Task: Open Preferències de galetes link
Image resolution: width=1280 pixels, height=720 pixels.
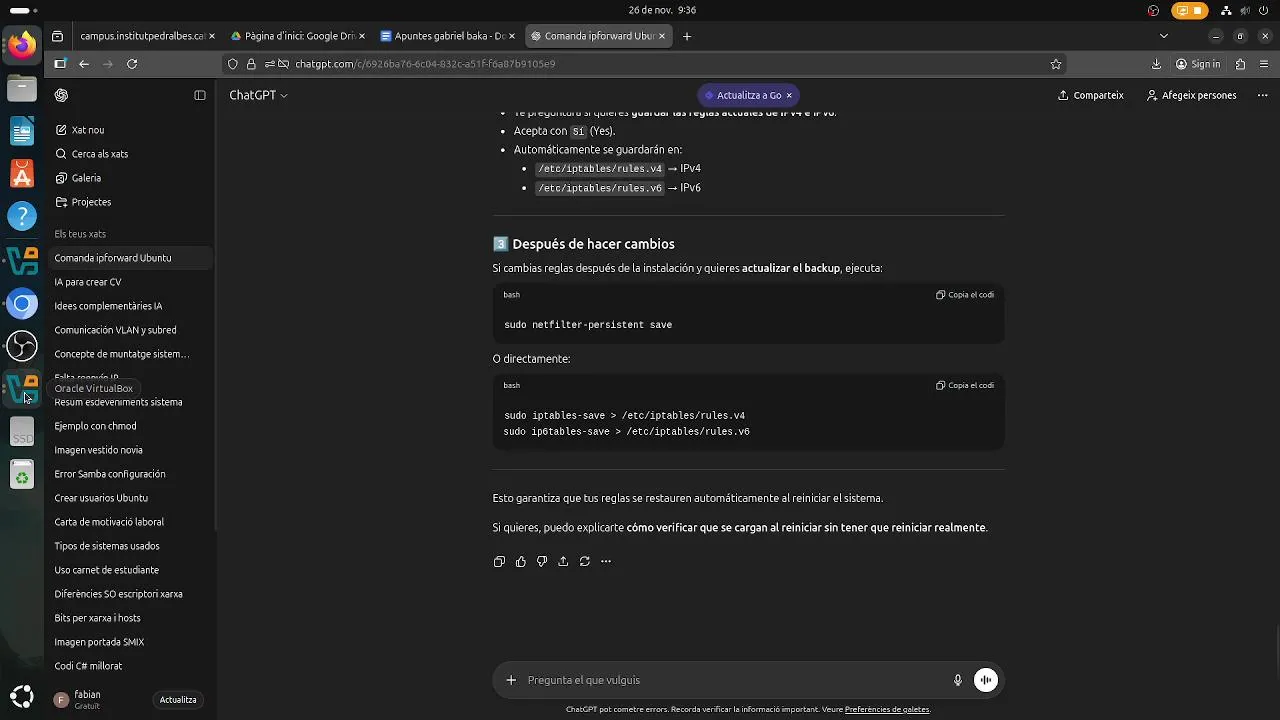Action: 887,709
